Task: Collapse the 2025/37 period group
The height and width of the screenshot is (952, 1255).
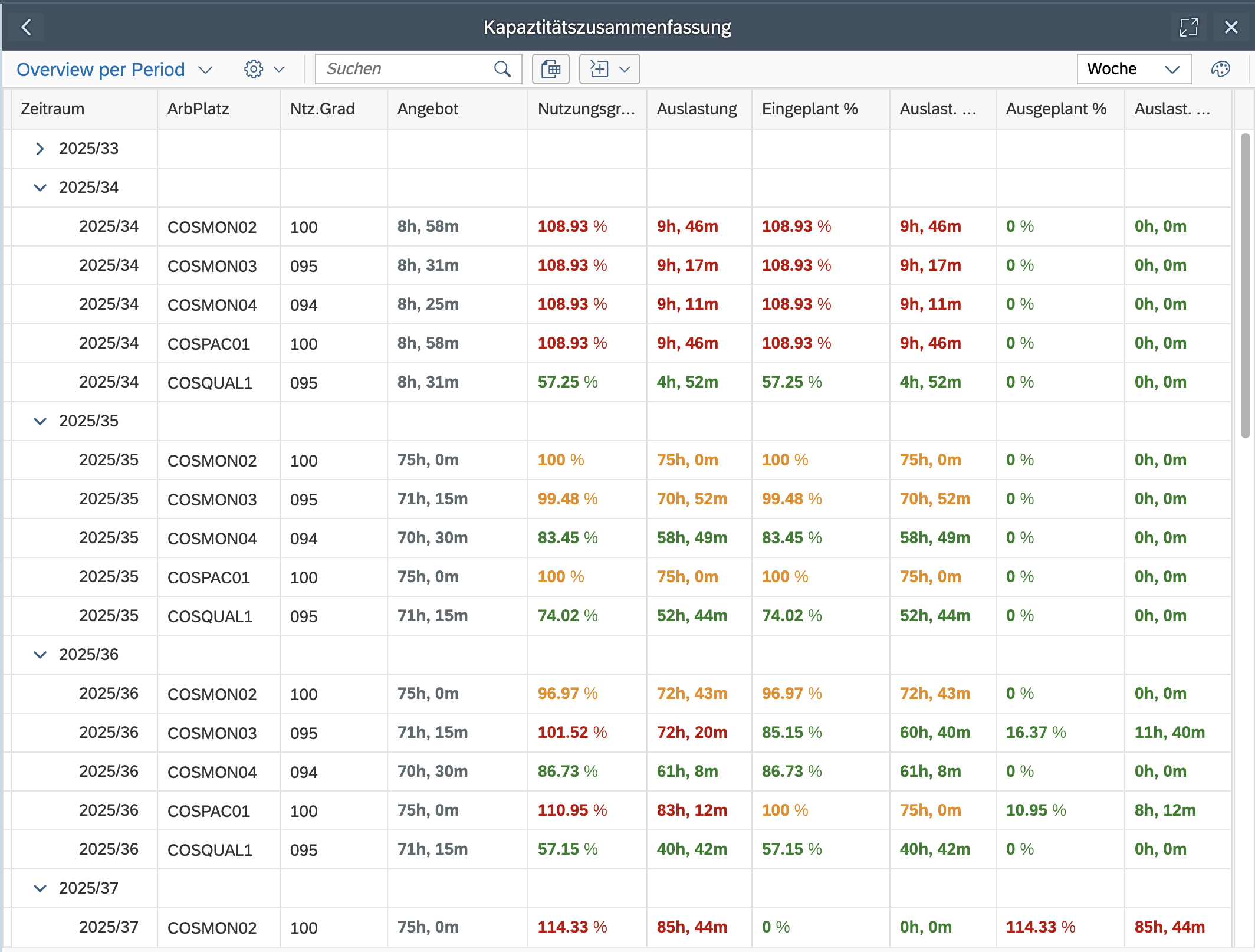Action: point(40,888)
